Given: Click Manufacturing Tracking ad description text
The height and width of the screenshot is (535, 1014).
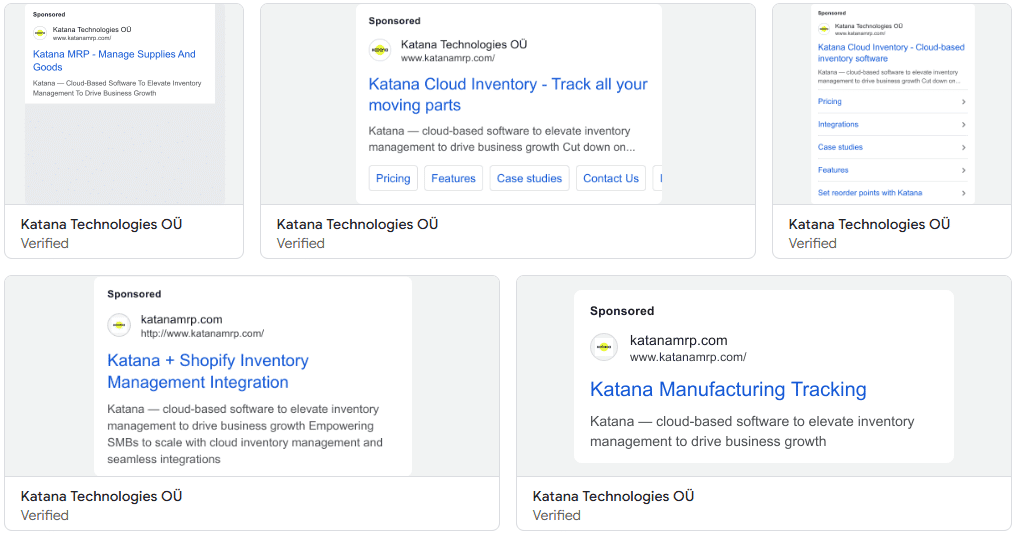Looking at the screenshot, I should 752,431.
